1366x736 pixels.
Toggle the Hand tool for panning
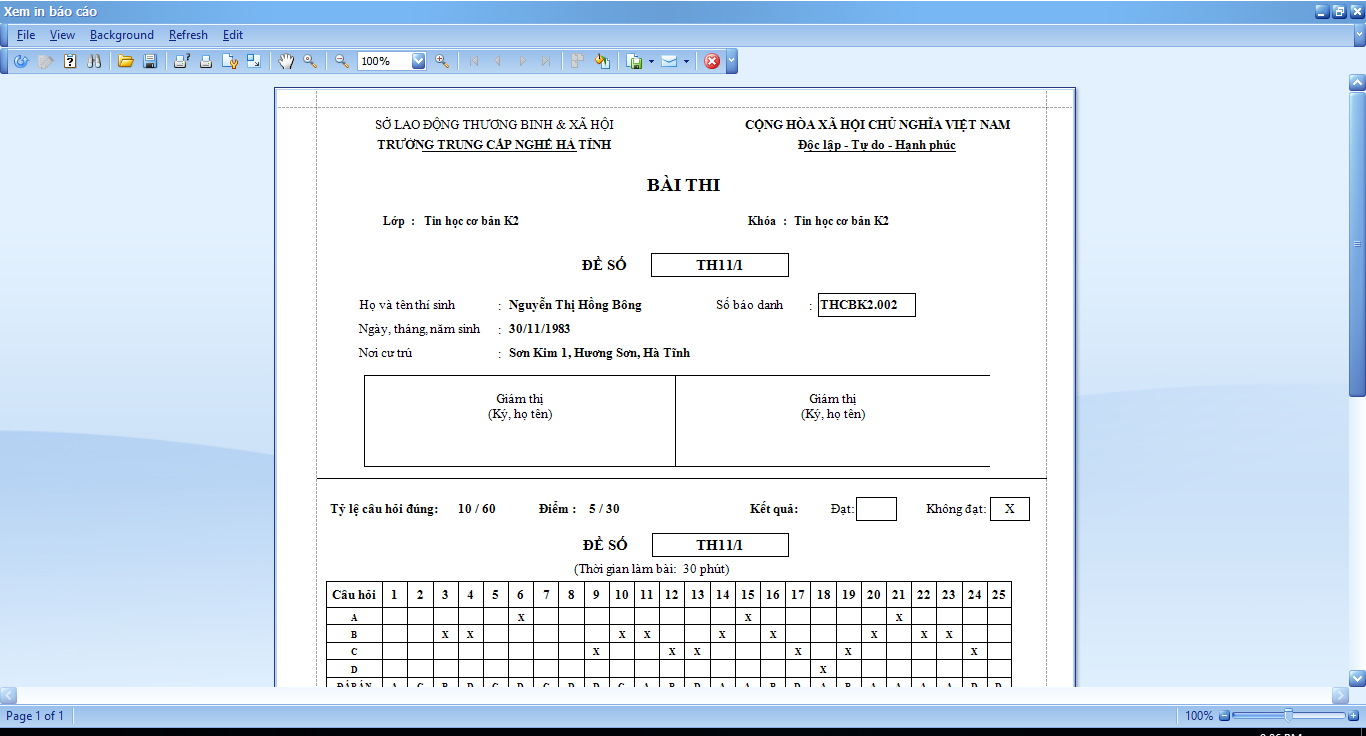pyautogui.click(x=286, y=61)
